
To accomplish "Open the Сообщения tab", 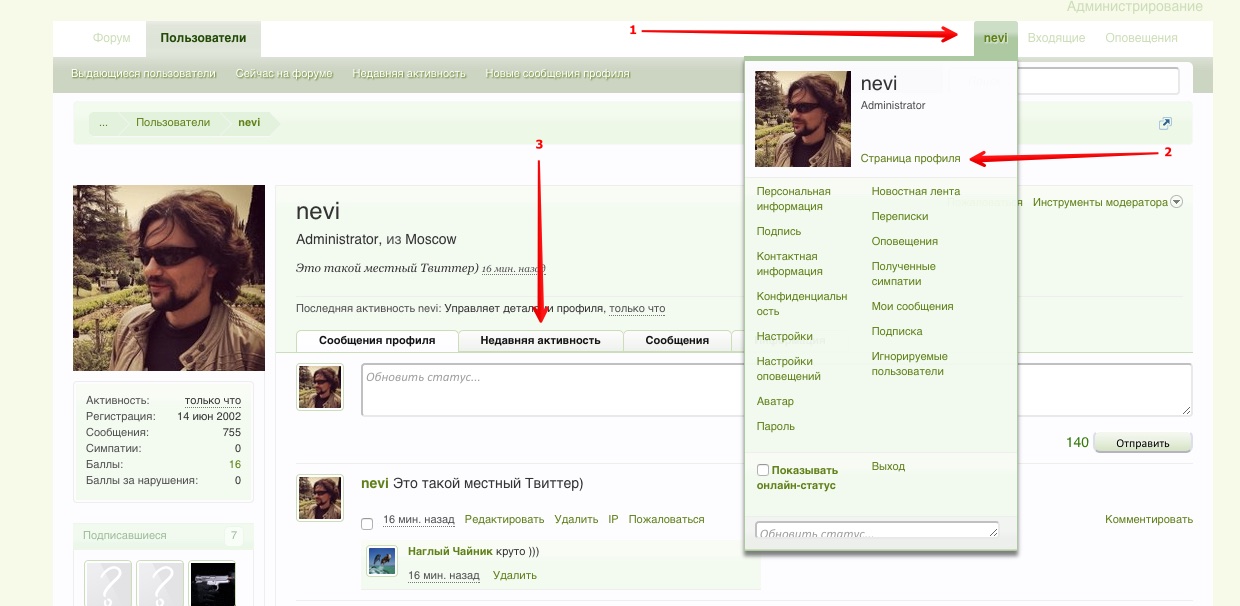I will (x=677, y=340).
